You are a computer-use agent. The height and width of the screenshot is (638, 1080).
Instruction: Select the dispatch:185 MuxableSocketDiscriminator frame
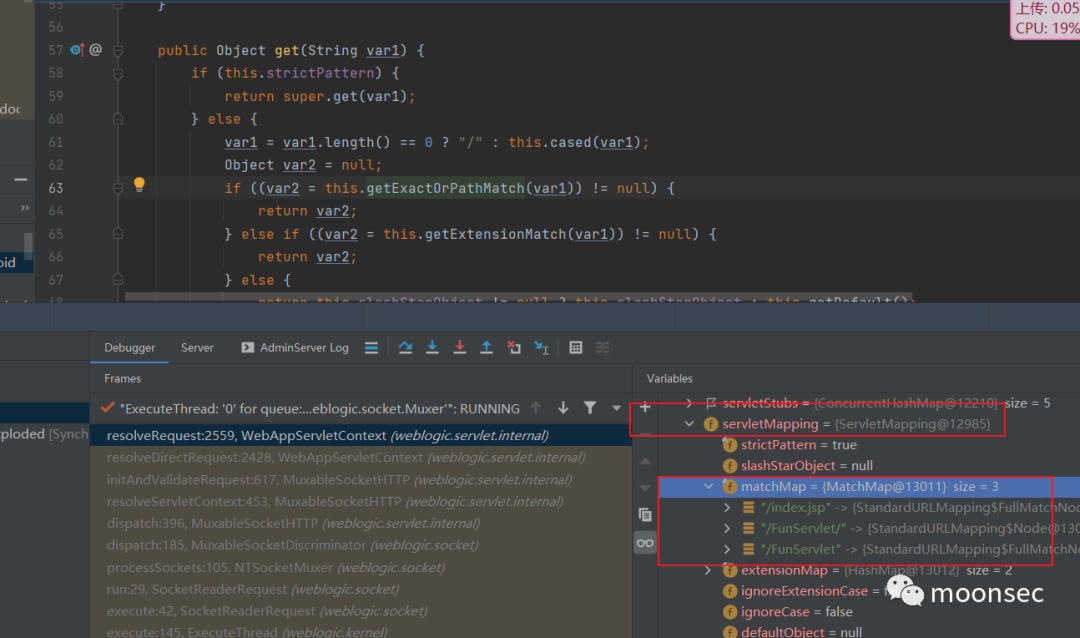361,545
